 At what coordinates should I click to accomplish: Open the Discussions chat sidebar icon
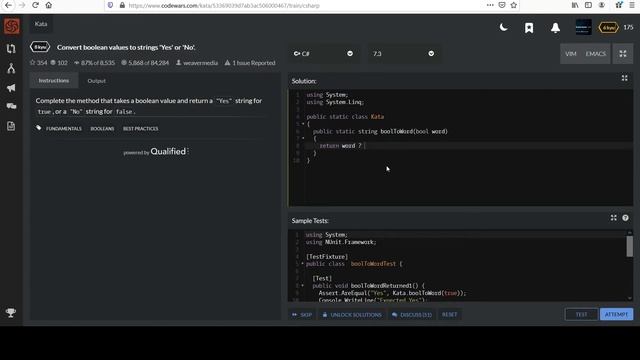point(11,106)
